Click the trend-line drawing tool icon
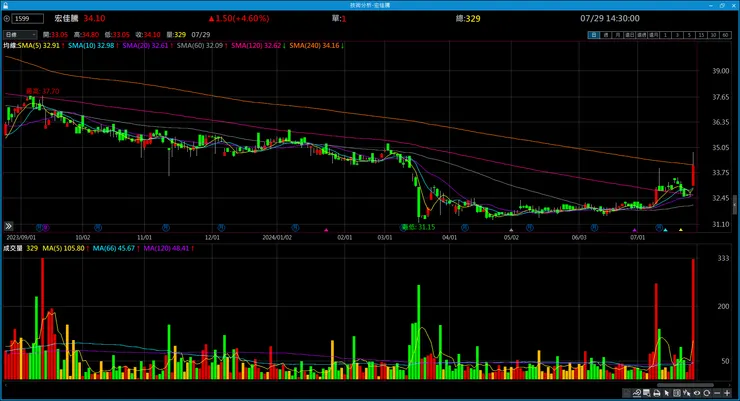This screenshot has height=401, width=740. pos(637,393)
